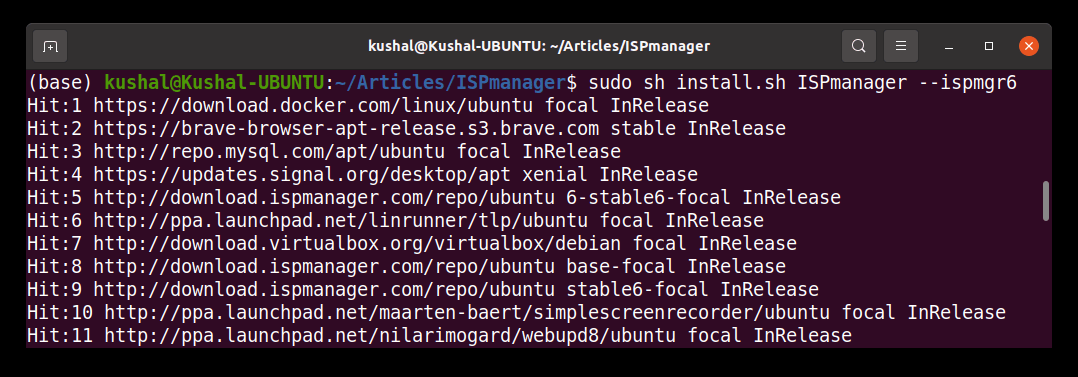Open the nilarimogard webupd8 URL
The image size is (1078, 377).
click(391, 336)
